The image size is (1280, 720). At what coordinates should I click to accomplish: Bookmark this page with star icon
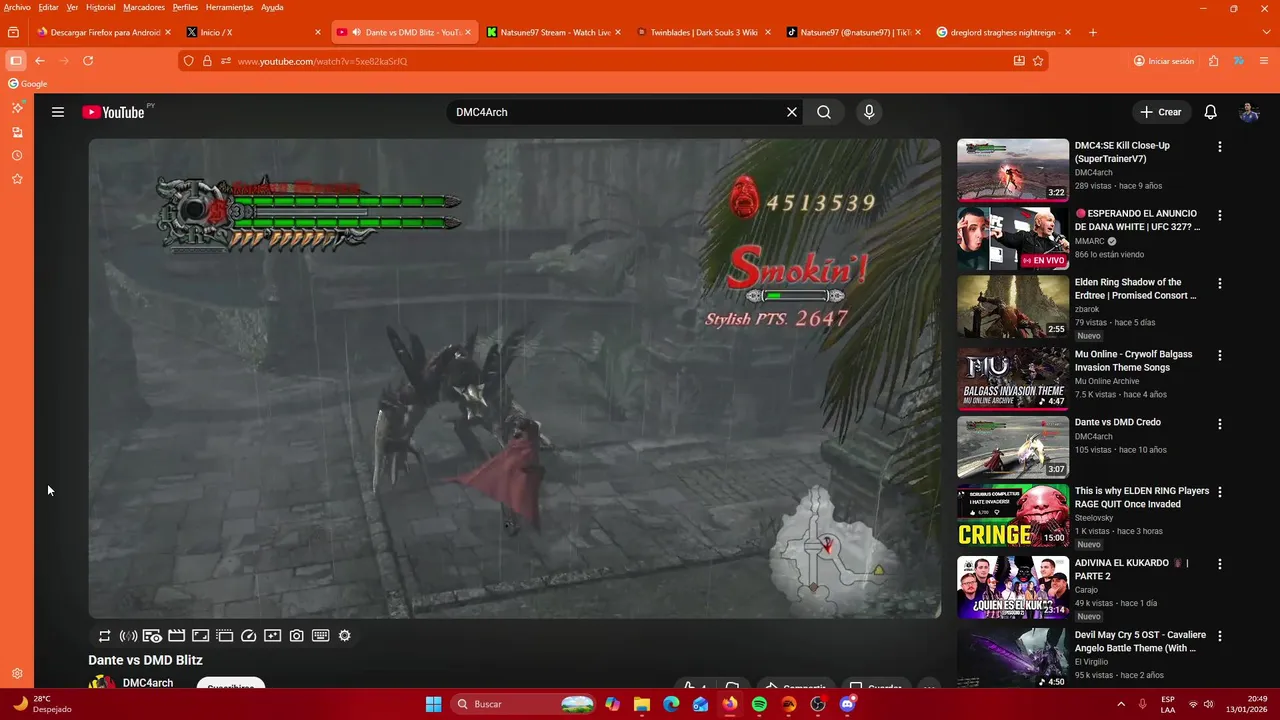[x=1038, y=61]
